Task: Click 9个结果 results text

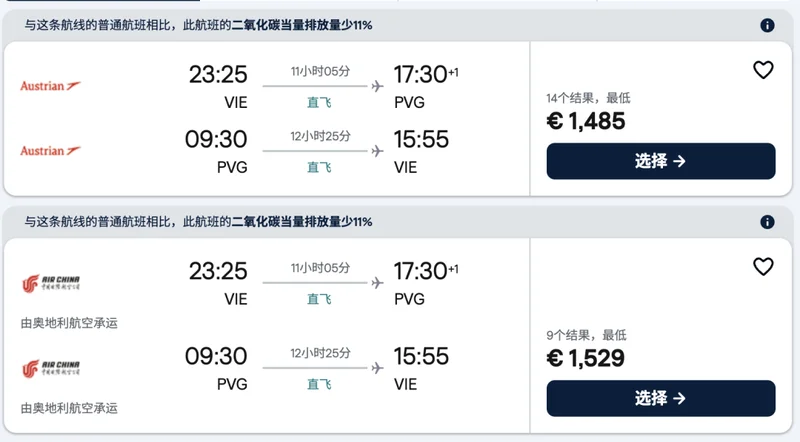Action: pyautogui.click(x=585, y=335)
